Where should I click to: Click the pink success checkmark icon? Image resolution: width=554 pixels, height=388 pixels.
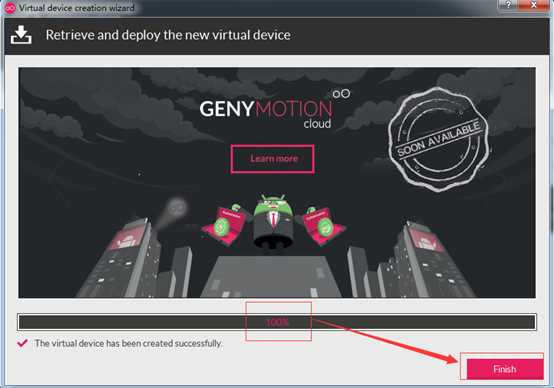click(x=22, y=343)
